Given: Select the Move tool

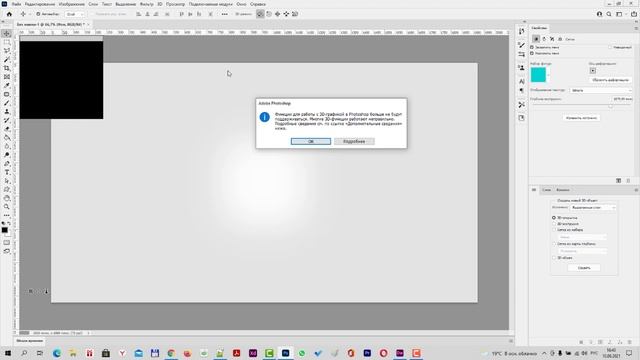Looking at the screenshot, I should [7, 33].
